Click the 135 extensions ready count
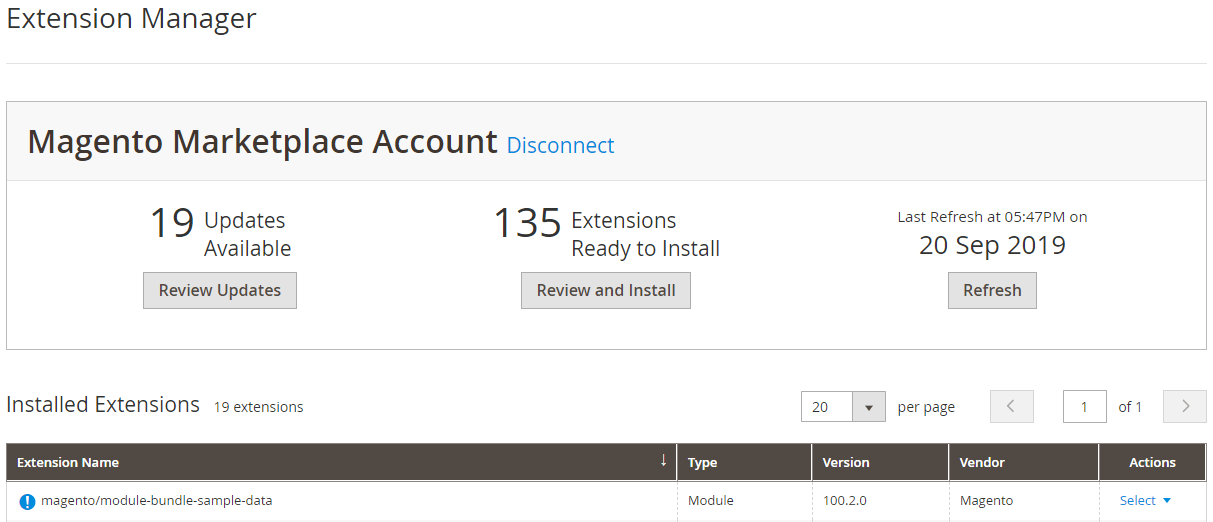This screenshot has height=522, width=1213. pyautogui.click(x=527, y=223)
